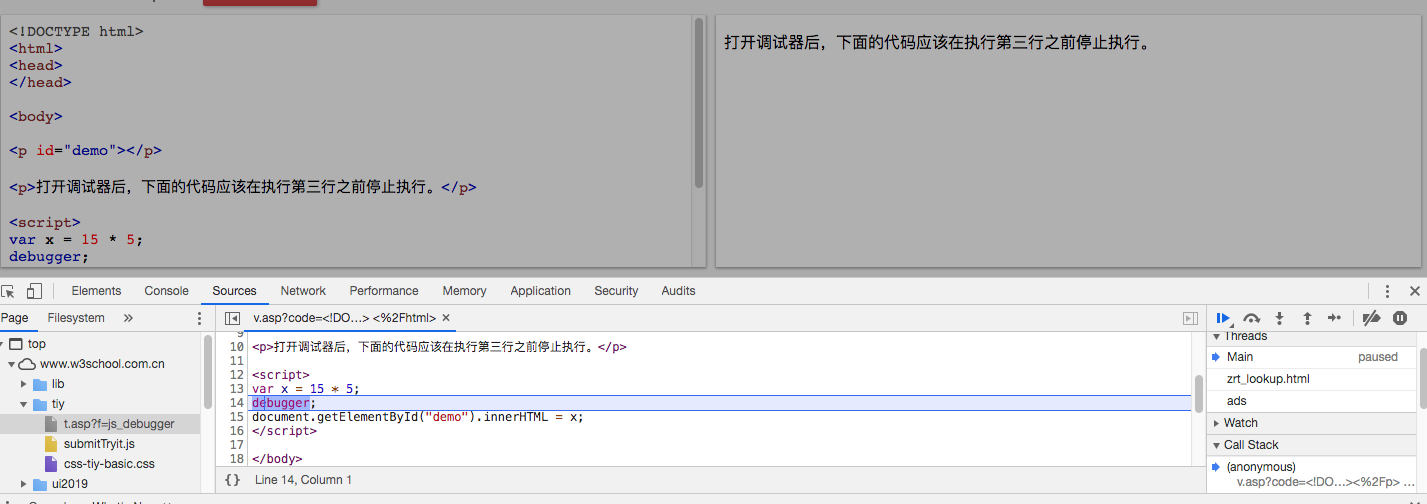Click the <script> tag in Tryit editor
Image resolution: width=1427 pixels, height=504 pixels.
point(44,222)
